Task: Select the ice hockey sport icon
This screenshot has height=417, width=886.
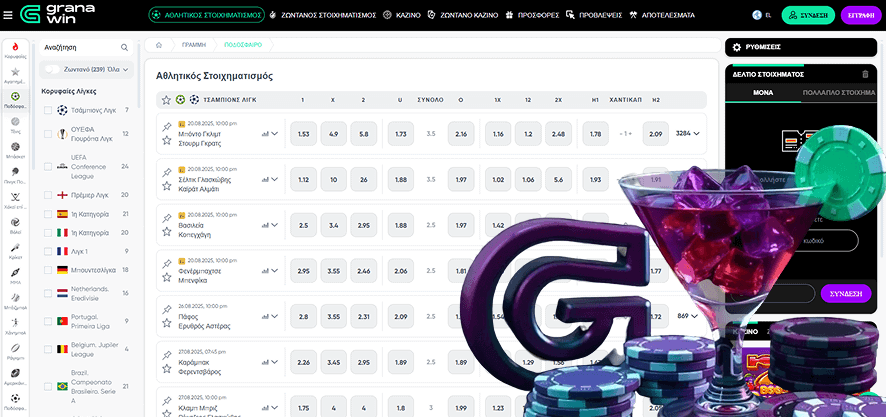Action: 15,197
